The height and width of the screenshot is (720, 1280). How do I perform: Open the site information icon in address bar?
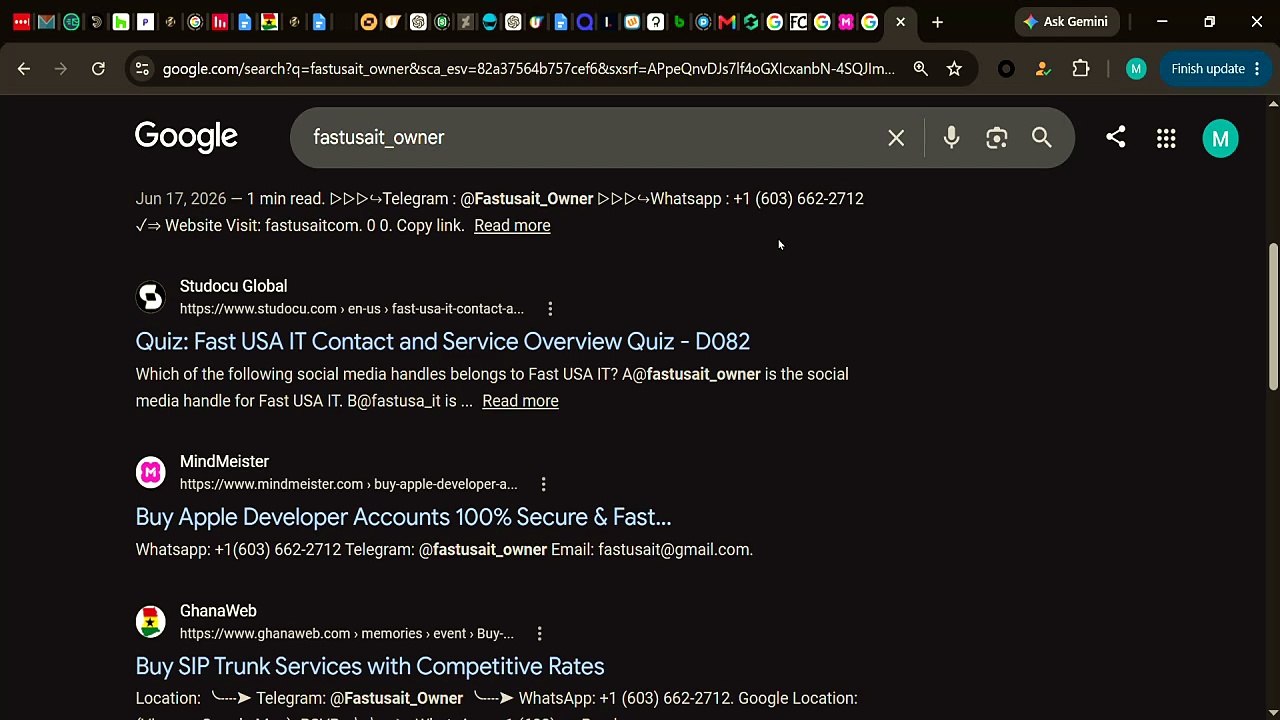click(x=142, y=69)
